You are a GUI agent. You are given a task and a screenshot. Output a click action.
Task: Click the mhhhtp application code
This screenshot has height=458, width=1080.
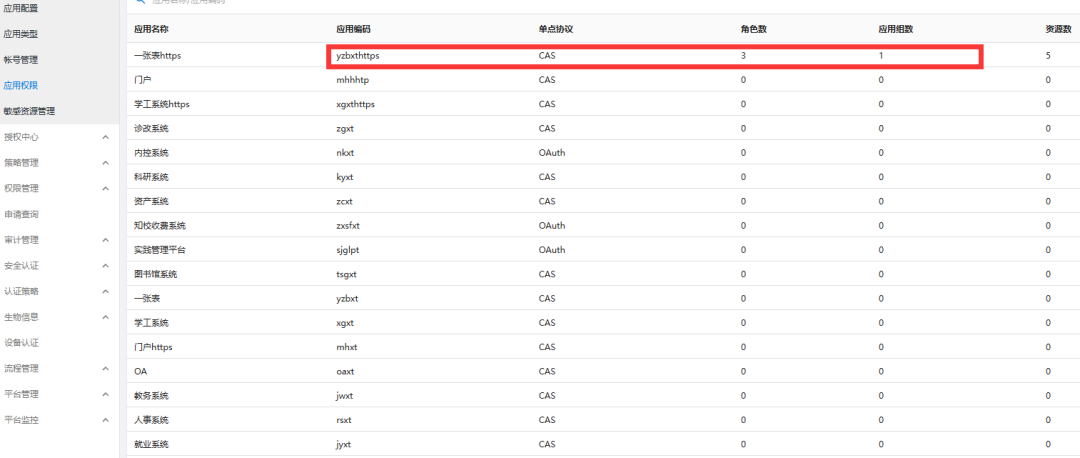[x=353, y=80]
